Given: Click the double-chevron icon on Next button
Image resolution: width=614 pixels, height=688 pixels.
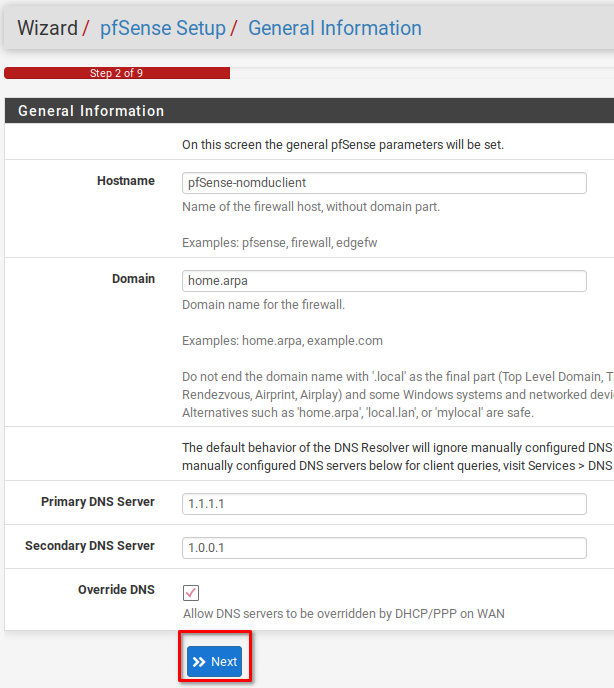Looking at the screenshot, I should [199, 662].
